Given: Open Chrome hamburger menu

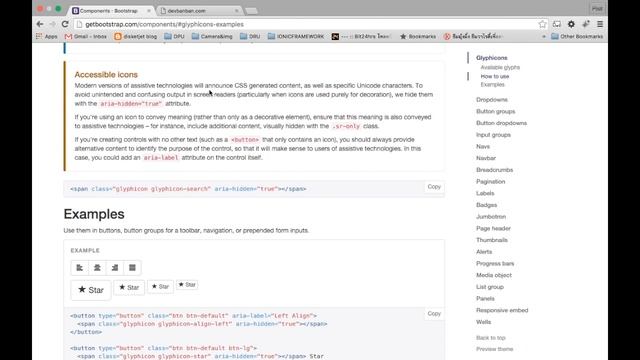Looking at the screenshot, I should click(x=600, y=24).
